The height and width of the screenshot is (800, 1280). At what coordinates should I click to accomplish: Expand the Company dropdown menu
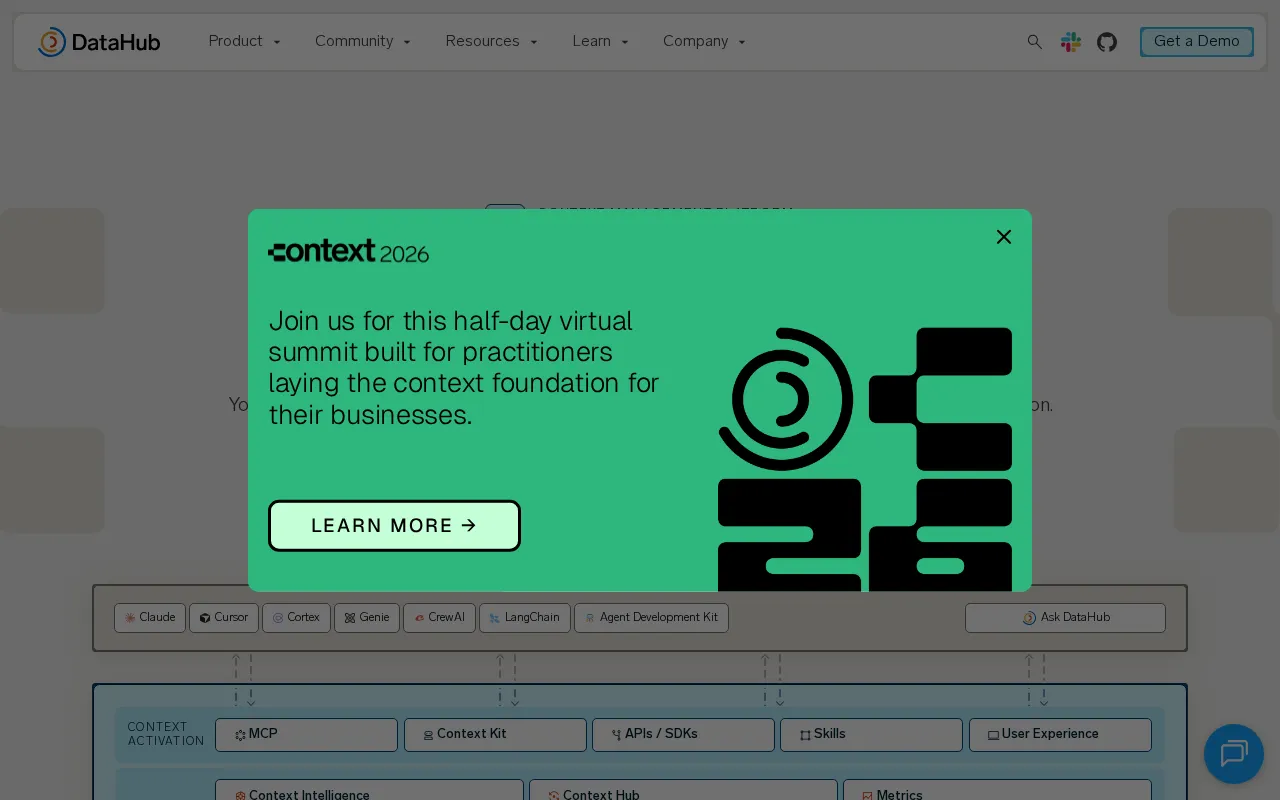click(x=705, y=42)
